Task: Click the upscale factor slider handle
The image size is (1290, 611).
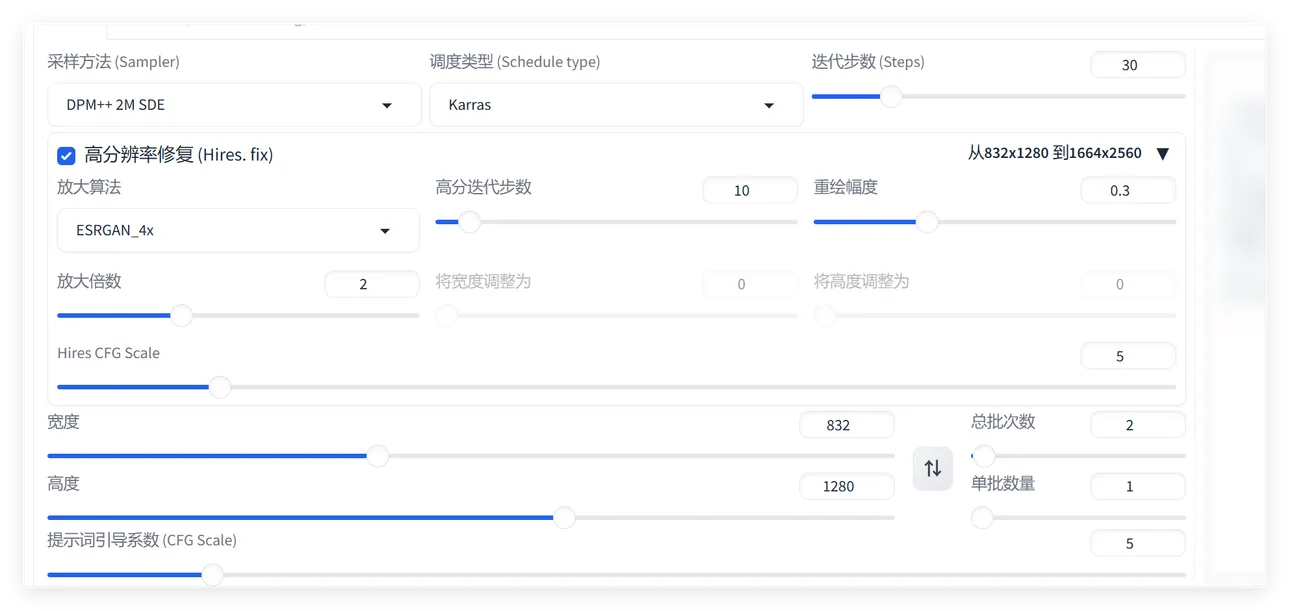Action: [x=181, y=316]
